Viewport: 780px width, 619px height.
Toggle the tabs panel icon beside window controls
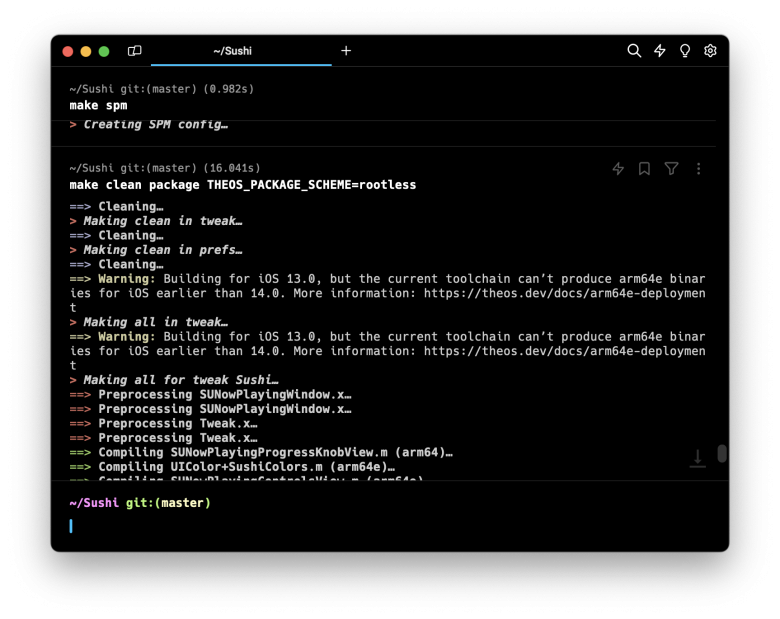[x=134, y=51]
